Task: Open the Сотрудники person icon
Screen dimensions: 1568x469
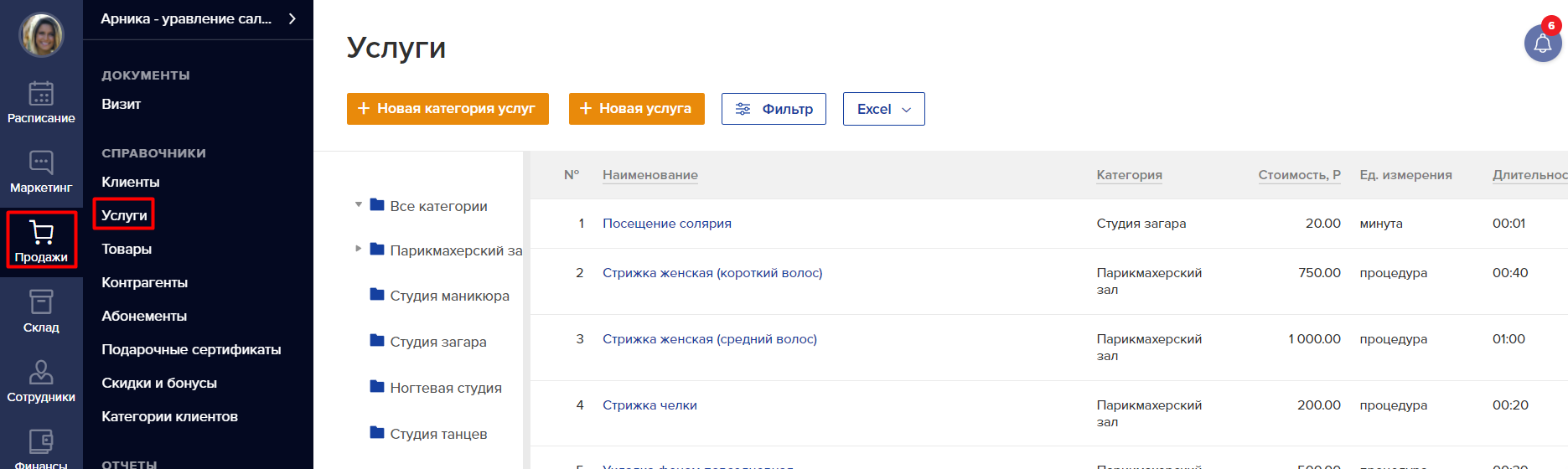Action: click(41, 371)
